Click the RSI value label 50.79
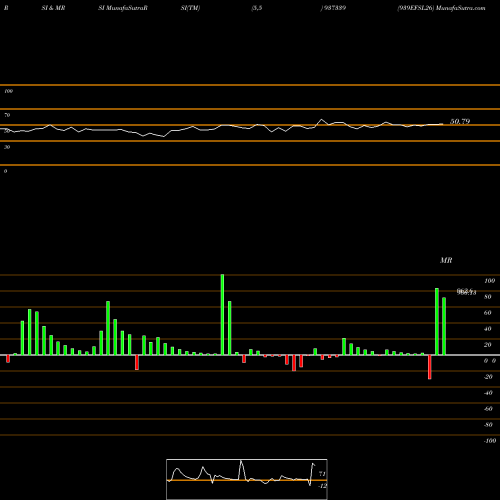The image size is (500, 500). 460,121
